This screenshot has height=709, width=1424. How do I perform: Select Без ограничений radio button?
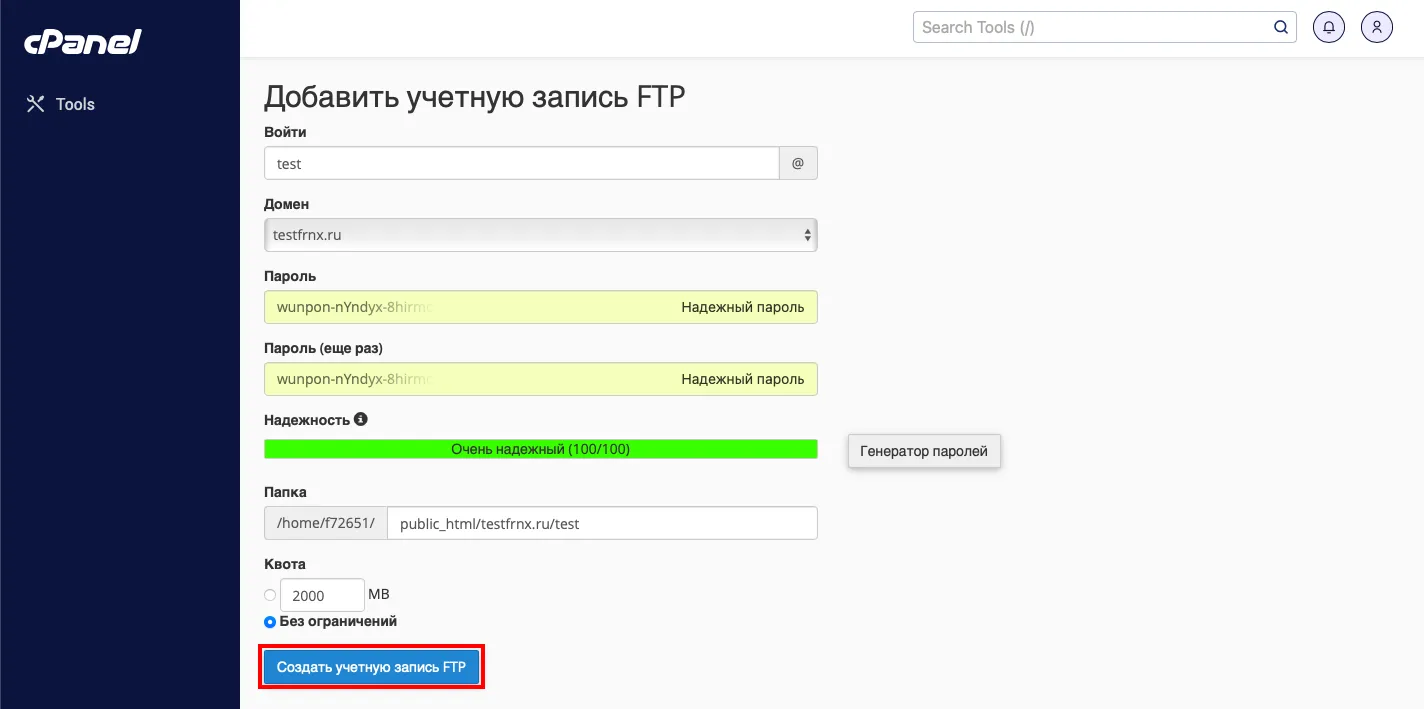pos(270,622)
